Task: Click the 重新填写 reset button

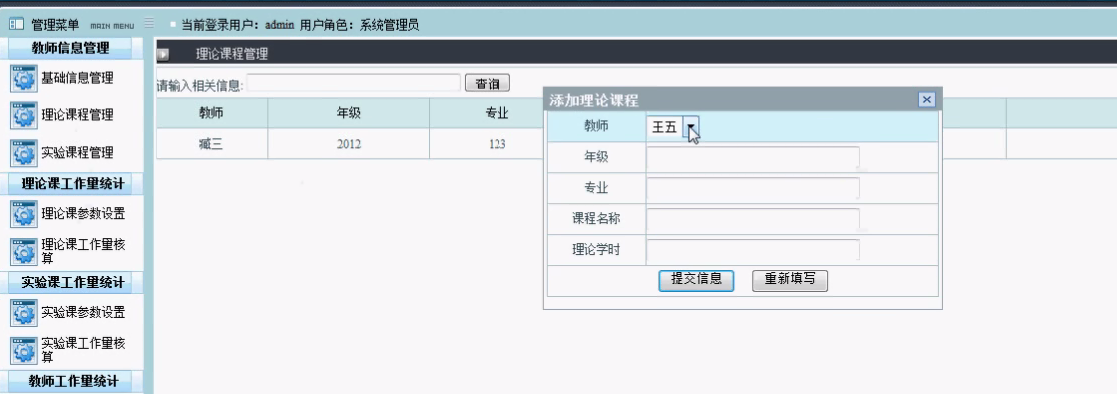Action: (790, 279)
